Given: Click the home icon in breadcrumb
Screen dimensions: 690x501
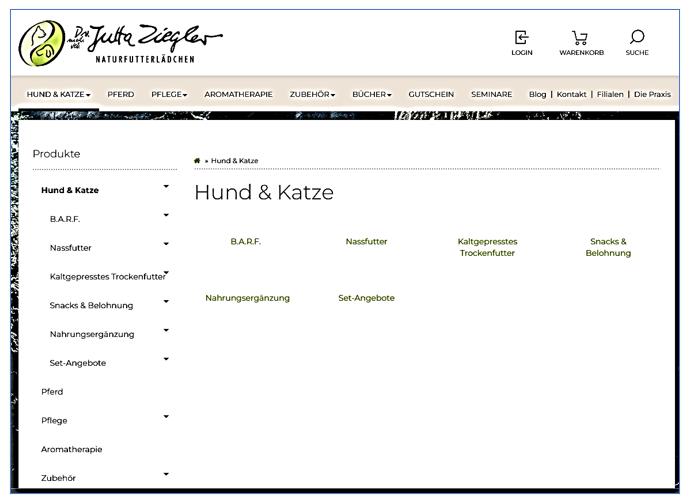Looking at the screenshot, I should coord(197,160).
